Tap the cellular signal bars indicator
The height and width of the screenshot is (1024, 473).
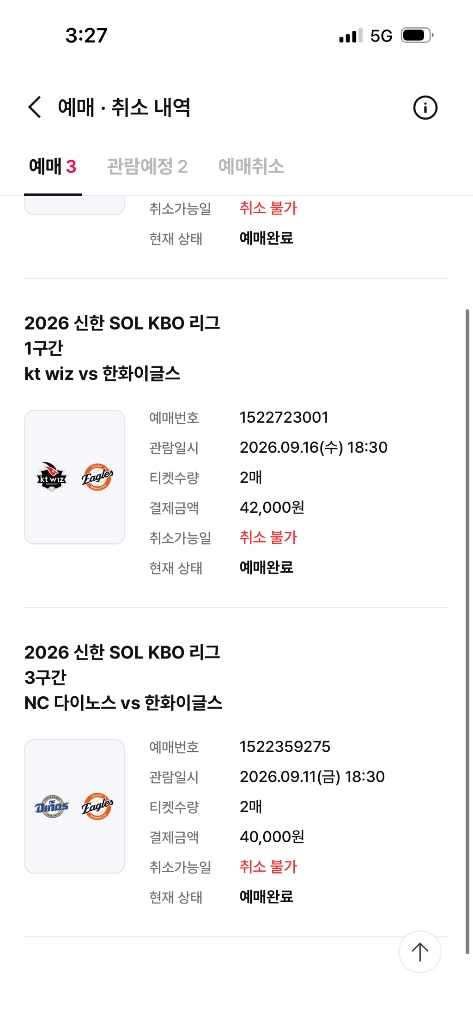click(x=351, y=35)
